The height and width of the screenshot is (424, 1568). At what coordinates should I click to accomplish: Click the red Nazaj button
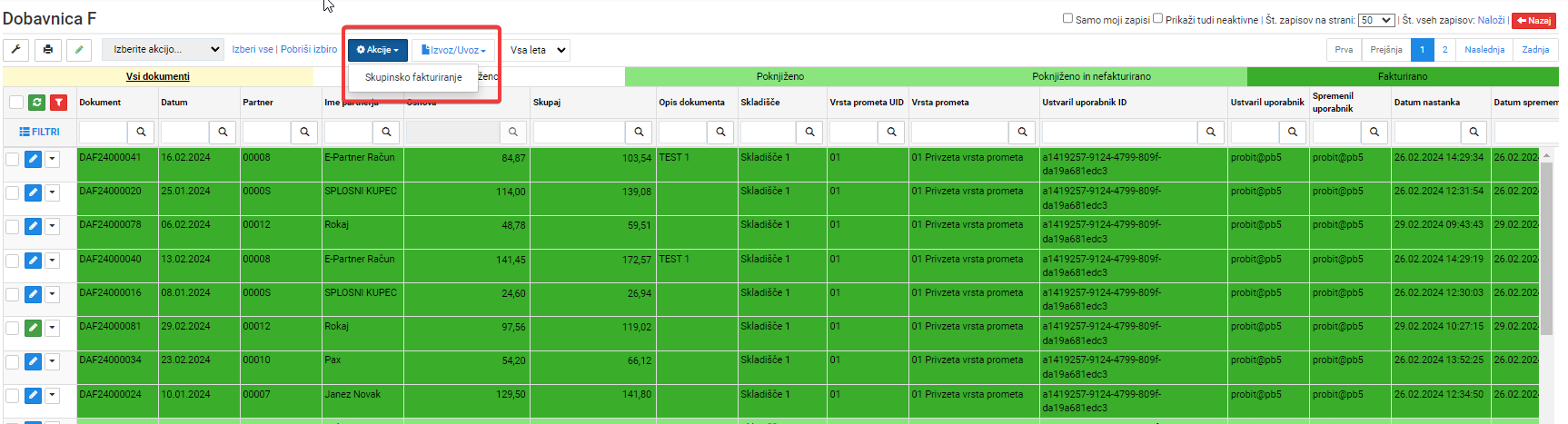(x=1533, y=20)
